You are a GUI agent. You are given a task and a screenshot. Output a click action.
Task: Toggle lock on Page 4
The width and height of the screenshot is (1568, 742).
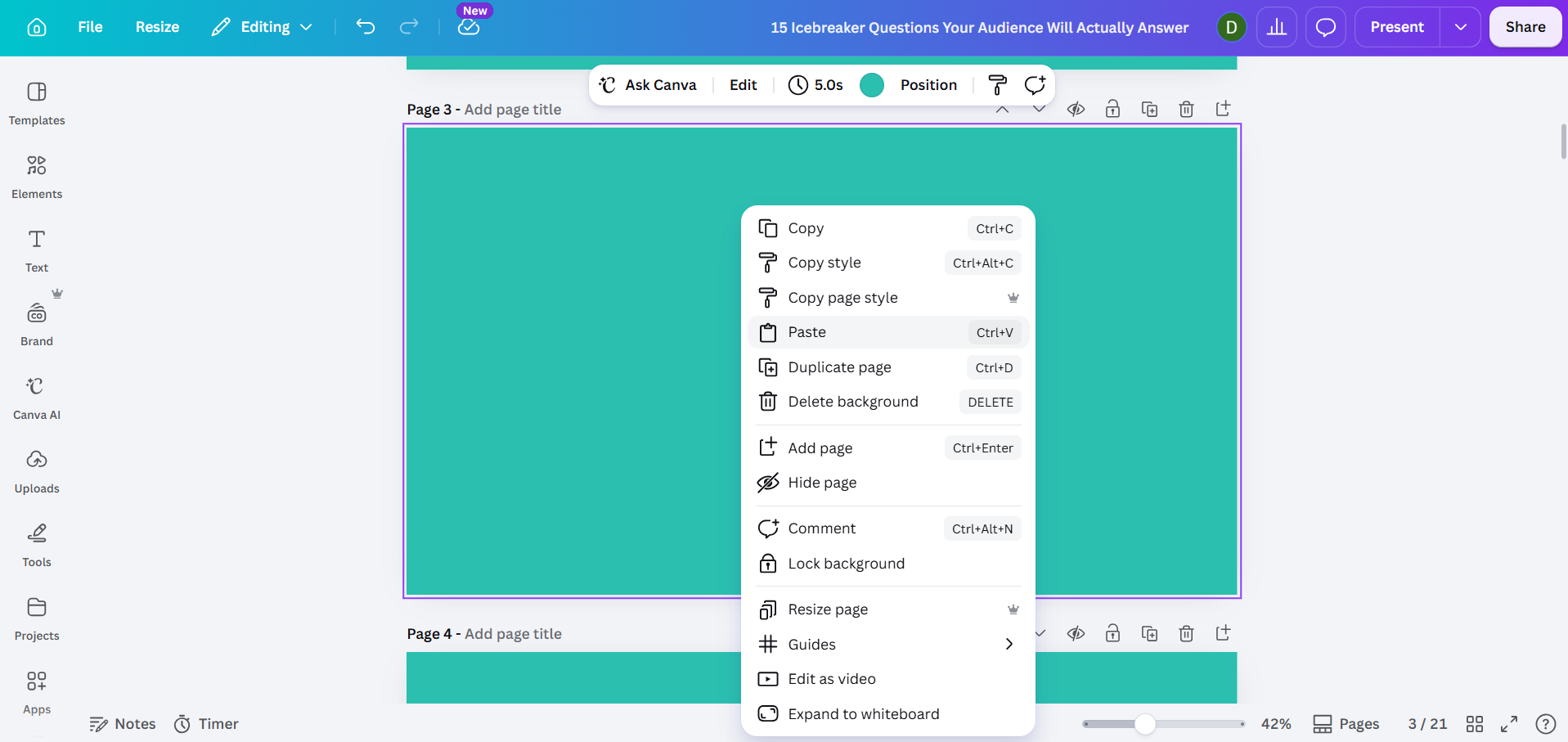(1112, 633)
